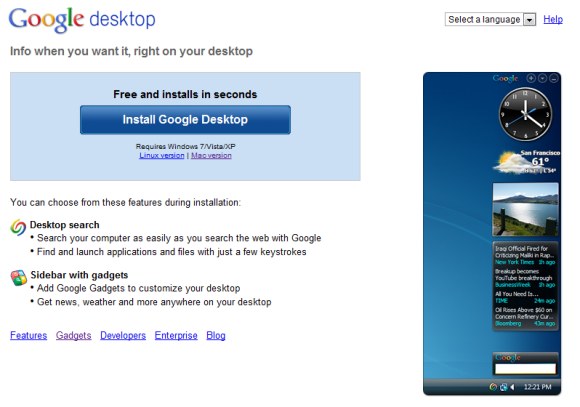Visit the Developers link
Viewport: 580px width, 407px height.
pos(123,335)
